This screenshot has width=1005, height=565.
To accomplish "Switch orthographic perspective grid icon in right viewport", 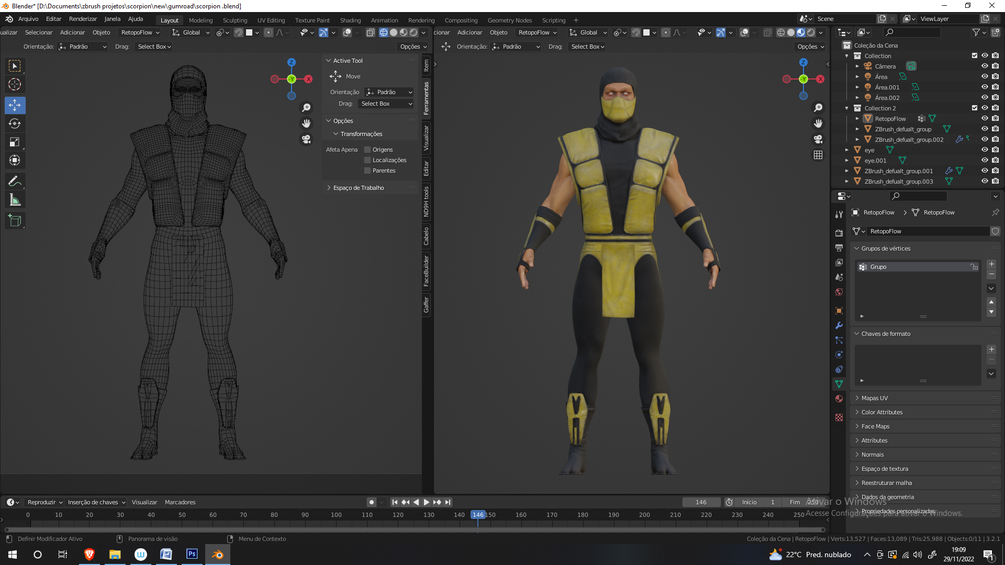I will (x=818, y=154).
